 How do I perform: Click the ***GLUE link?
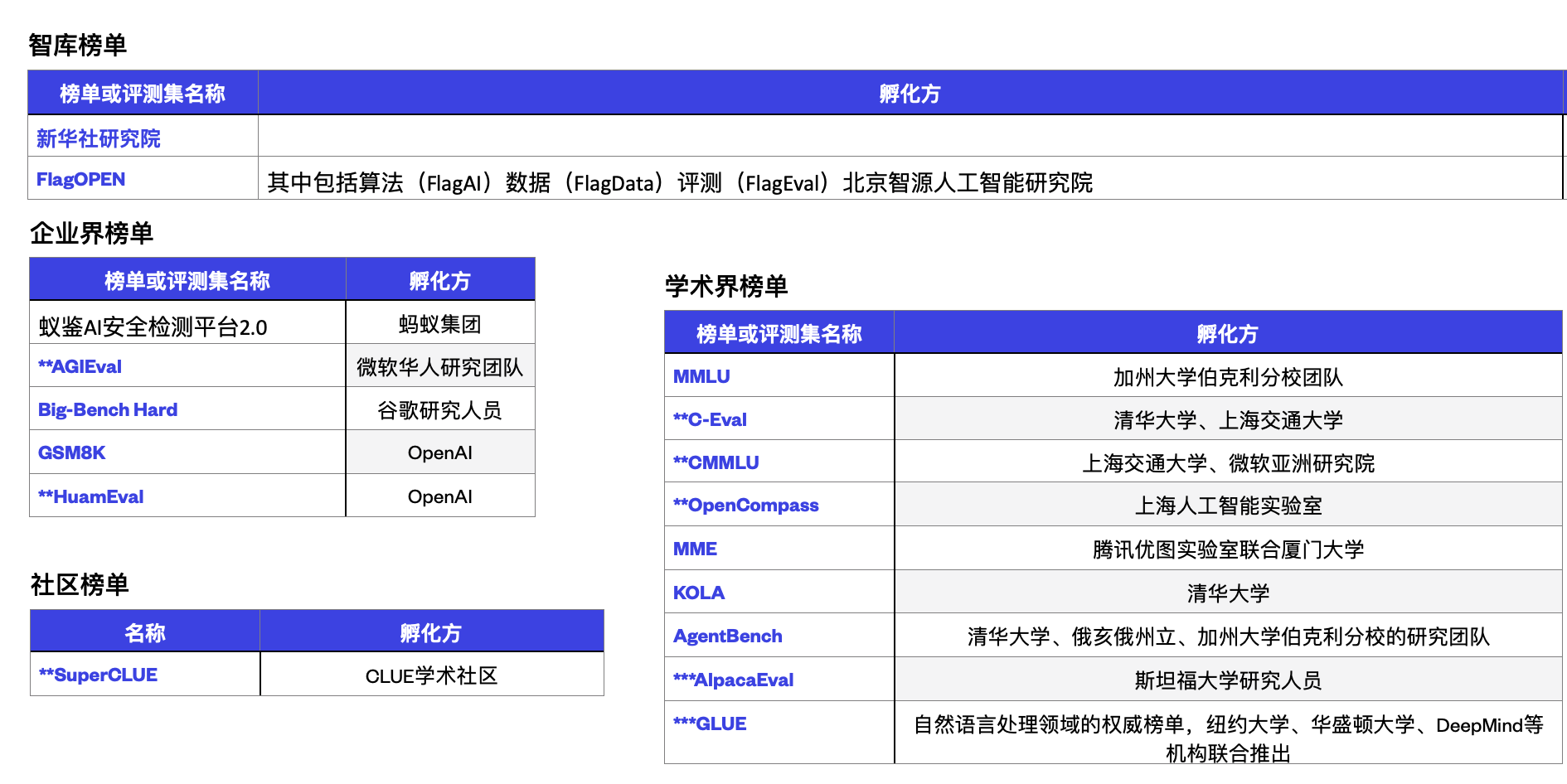[710, 724]
